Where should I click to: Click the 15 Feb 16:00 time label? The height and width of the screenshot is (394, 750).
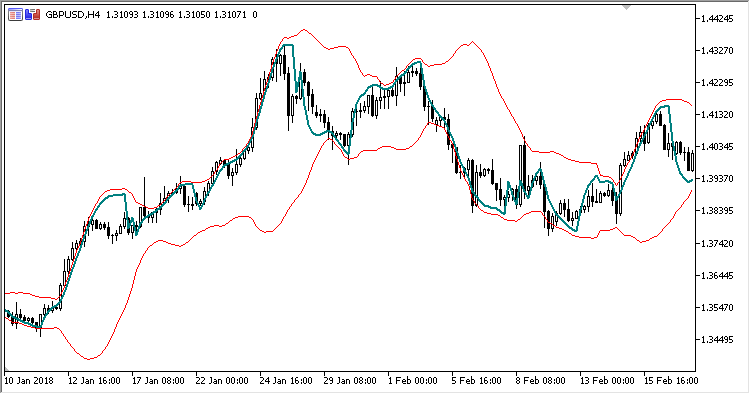(671, 381)
